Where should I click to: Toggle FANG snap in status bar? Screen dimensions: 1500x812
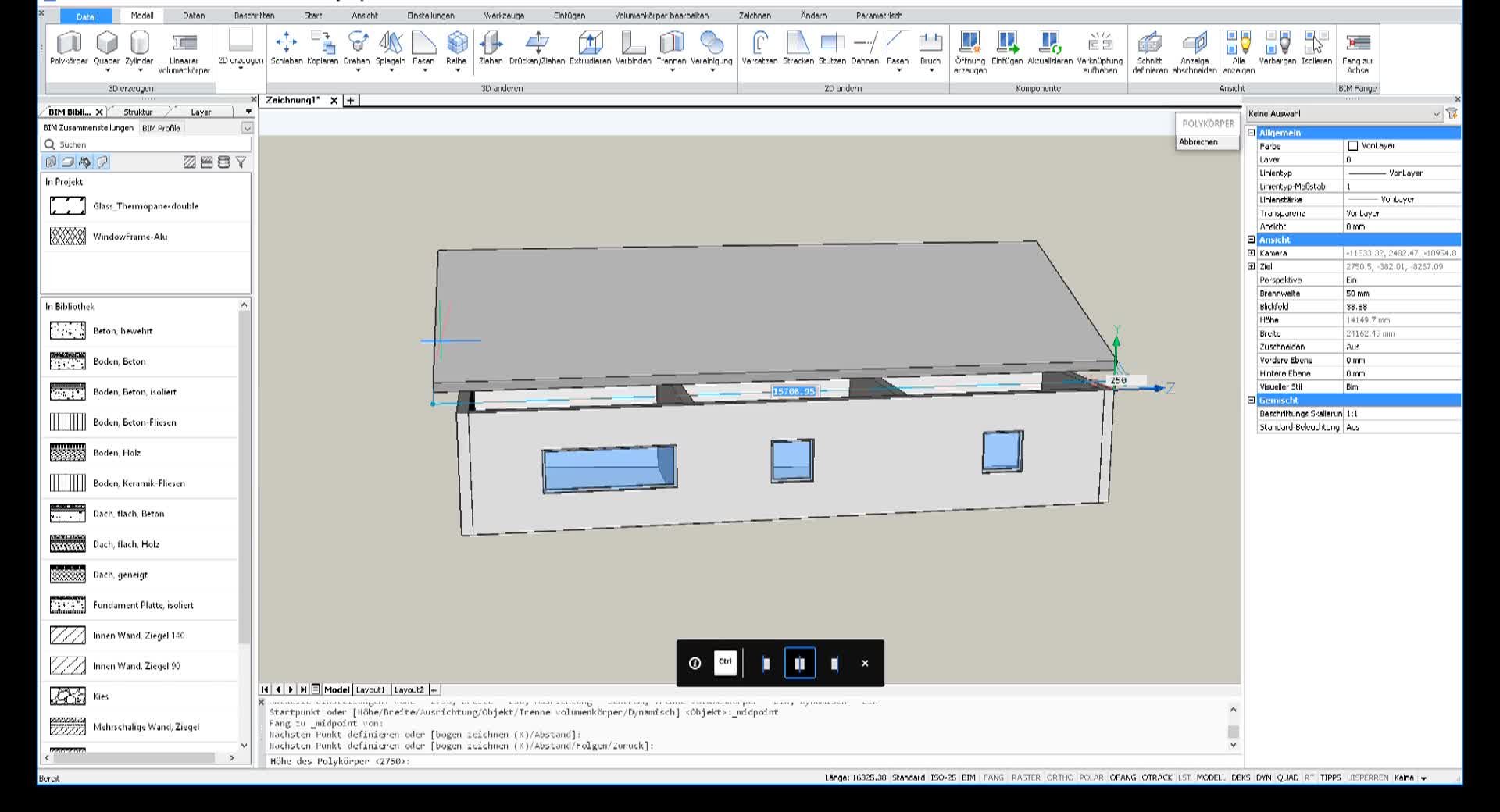point(993,778)
